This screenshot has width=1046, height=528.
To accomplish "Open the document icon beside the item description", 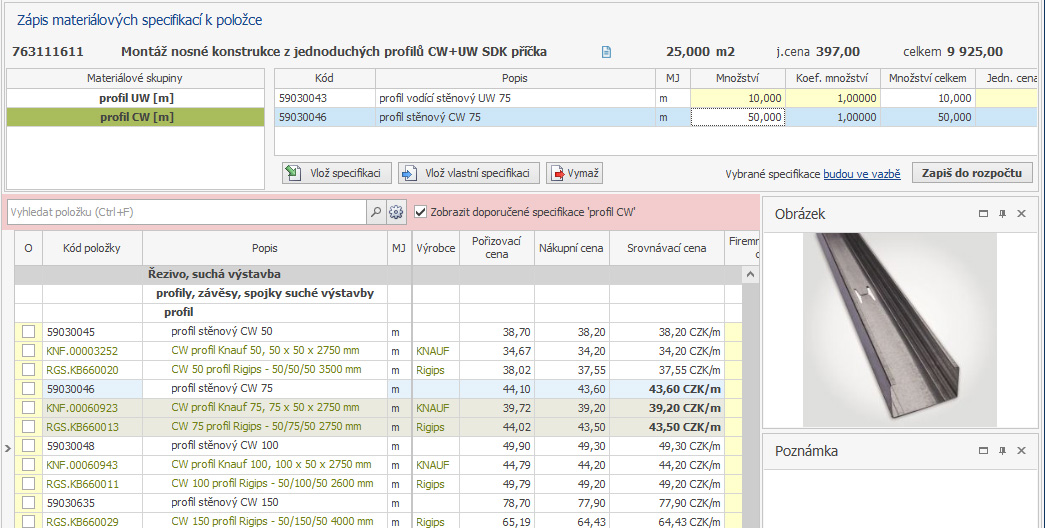I will coord(606,52).
